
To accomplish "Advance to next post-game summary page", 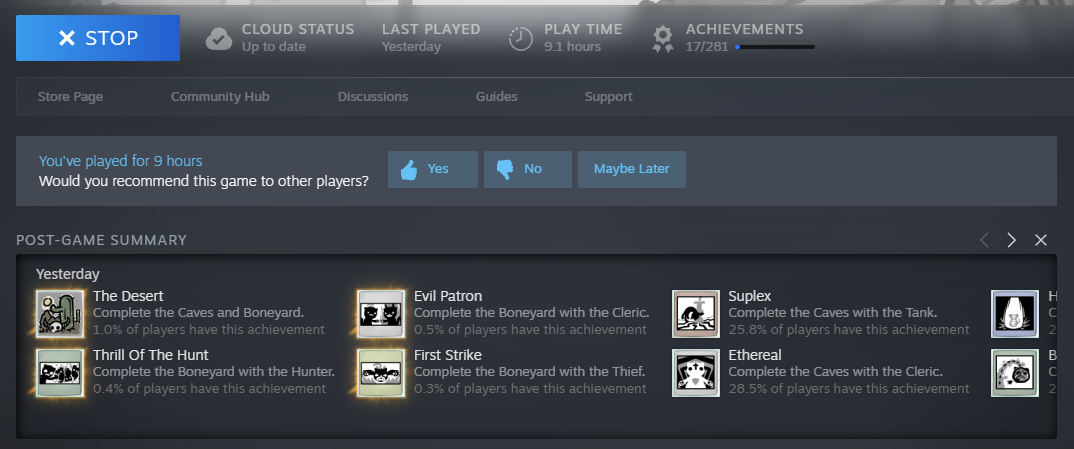I will click(1012, 240).
